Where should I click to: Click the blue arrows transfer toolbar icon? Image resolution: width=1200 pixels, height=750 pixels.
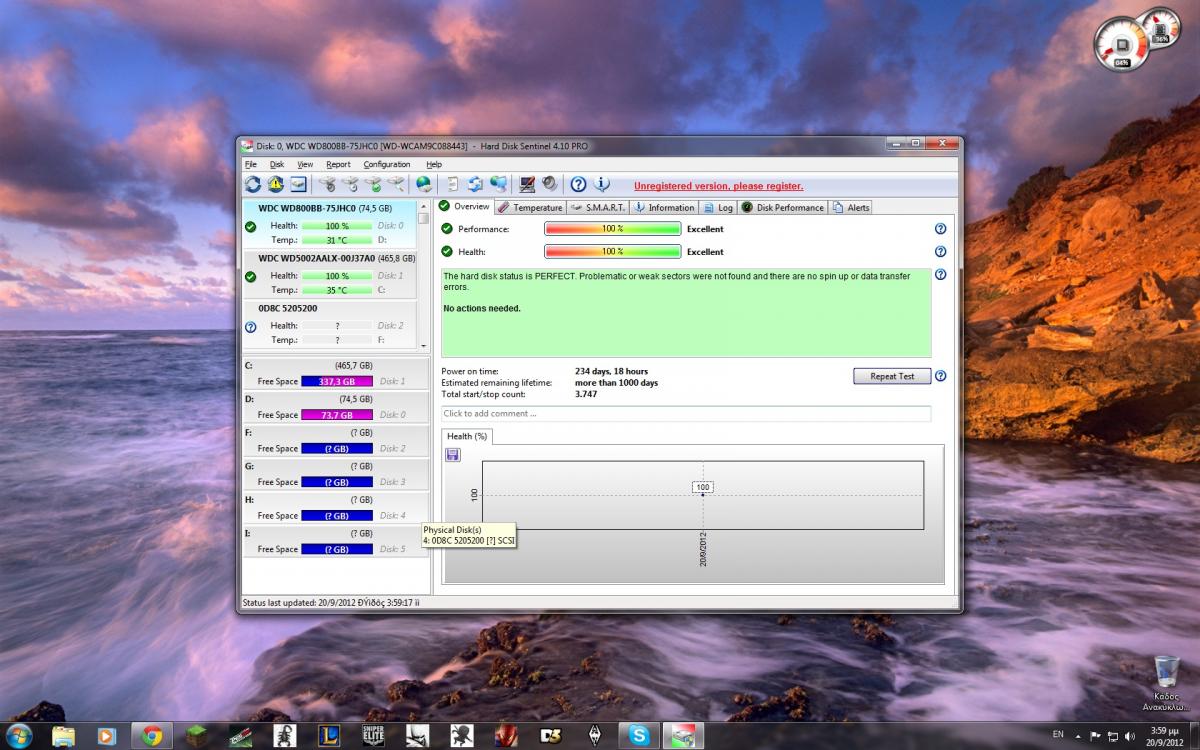(x=475, y=184)
